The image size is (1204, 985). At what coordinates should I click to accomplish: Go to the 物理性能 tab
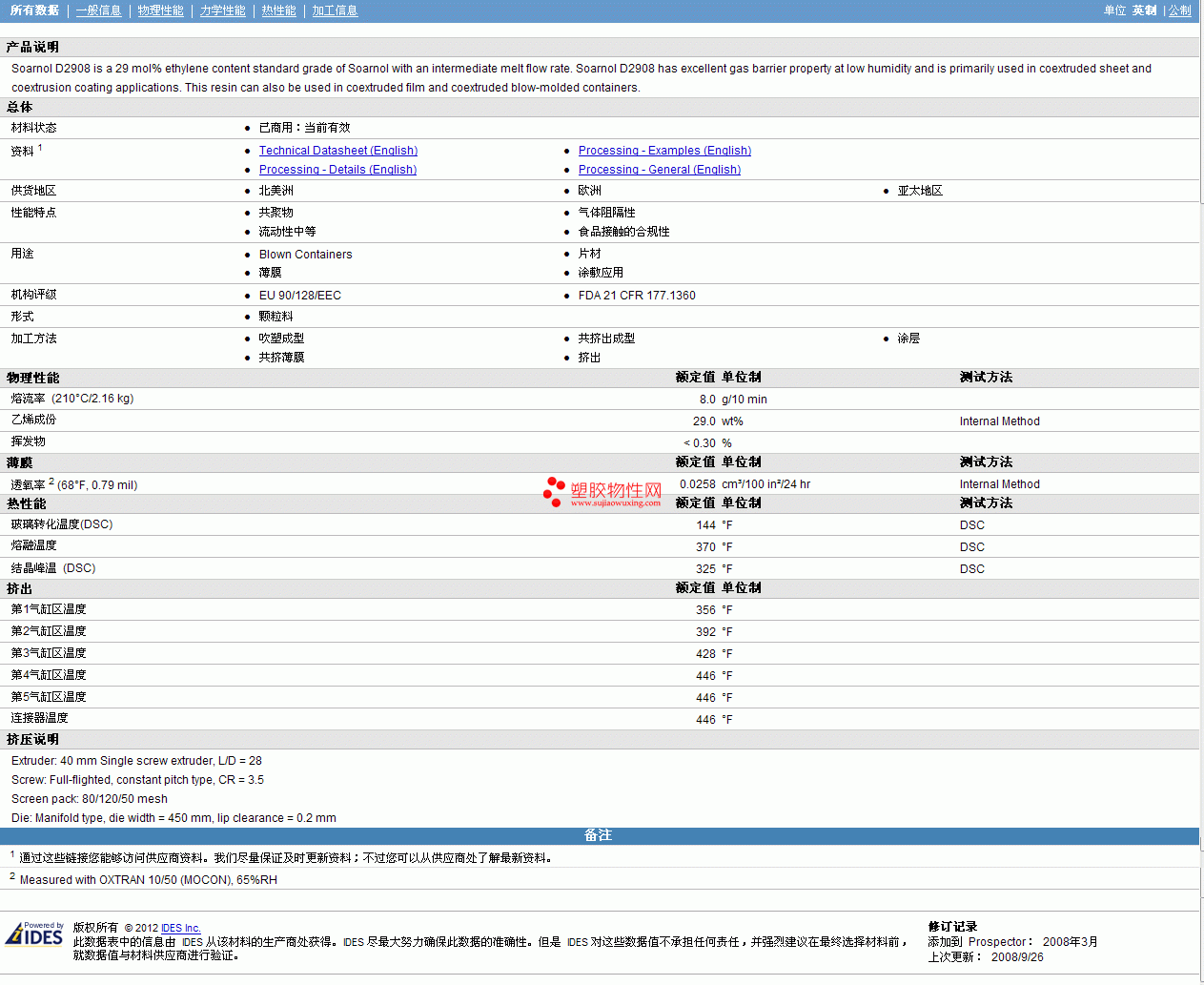(160, 10)
